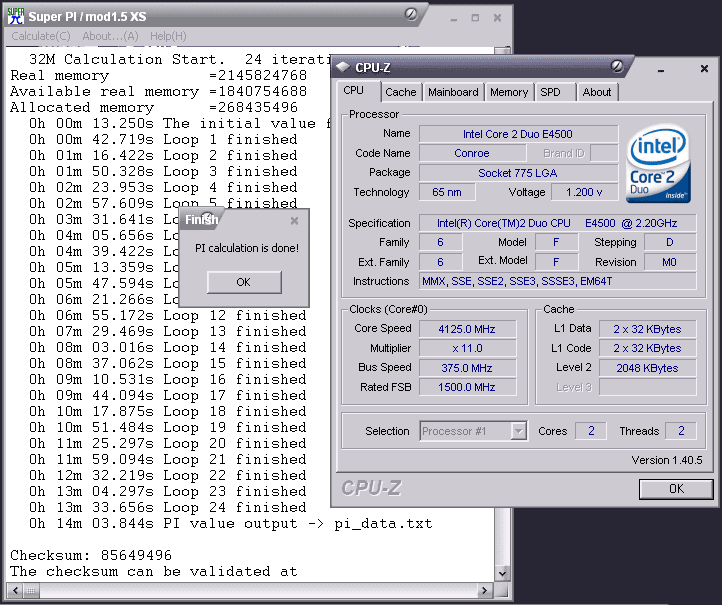Minimize the CPU-Z window
722x605 pixels.
click(661, 70)
